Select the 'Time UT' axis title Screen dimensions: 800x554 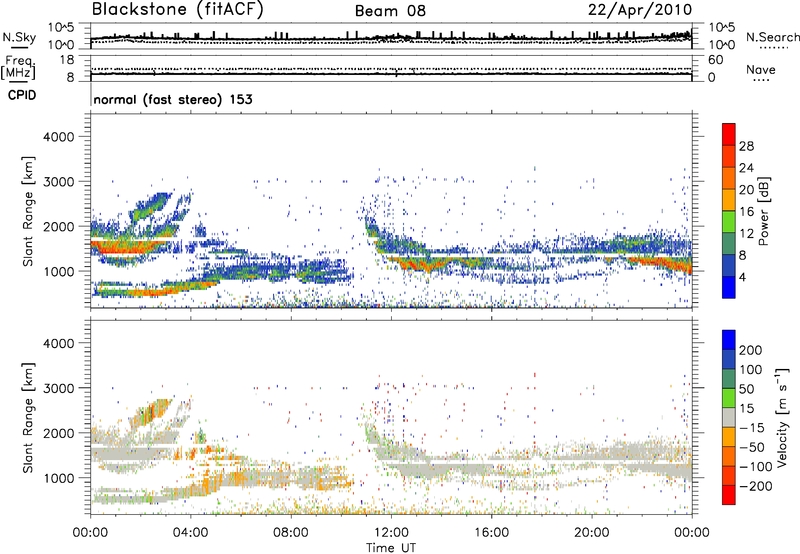pos(391,548)
